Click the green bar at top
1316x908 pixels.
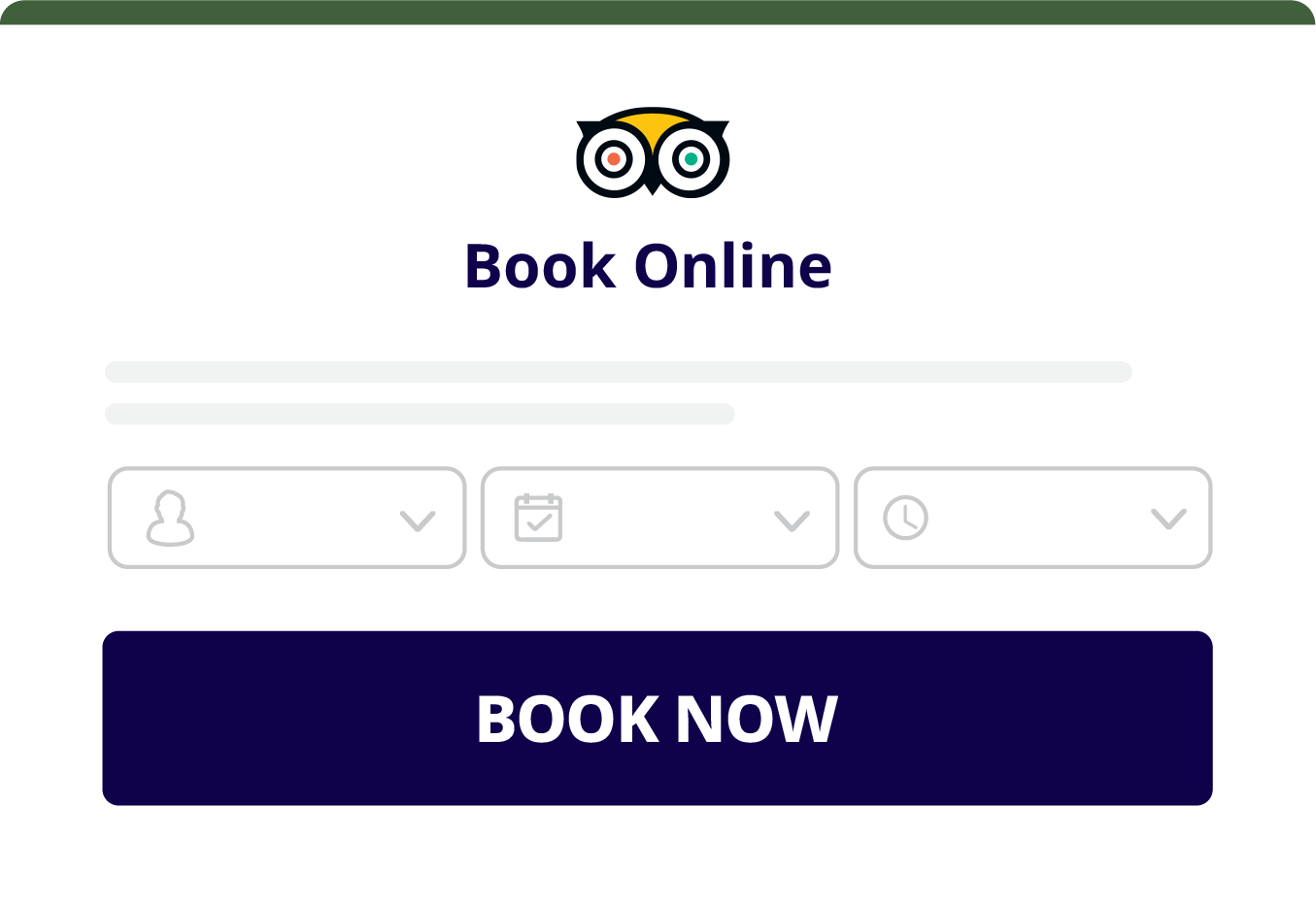[x=658, y=13]
